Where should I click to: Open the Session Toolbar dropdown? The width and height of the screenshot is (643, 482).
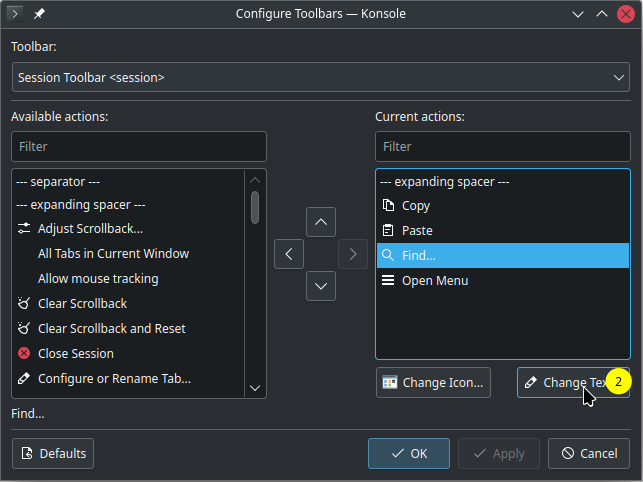pos(321,77)
